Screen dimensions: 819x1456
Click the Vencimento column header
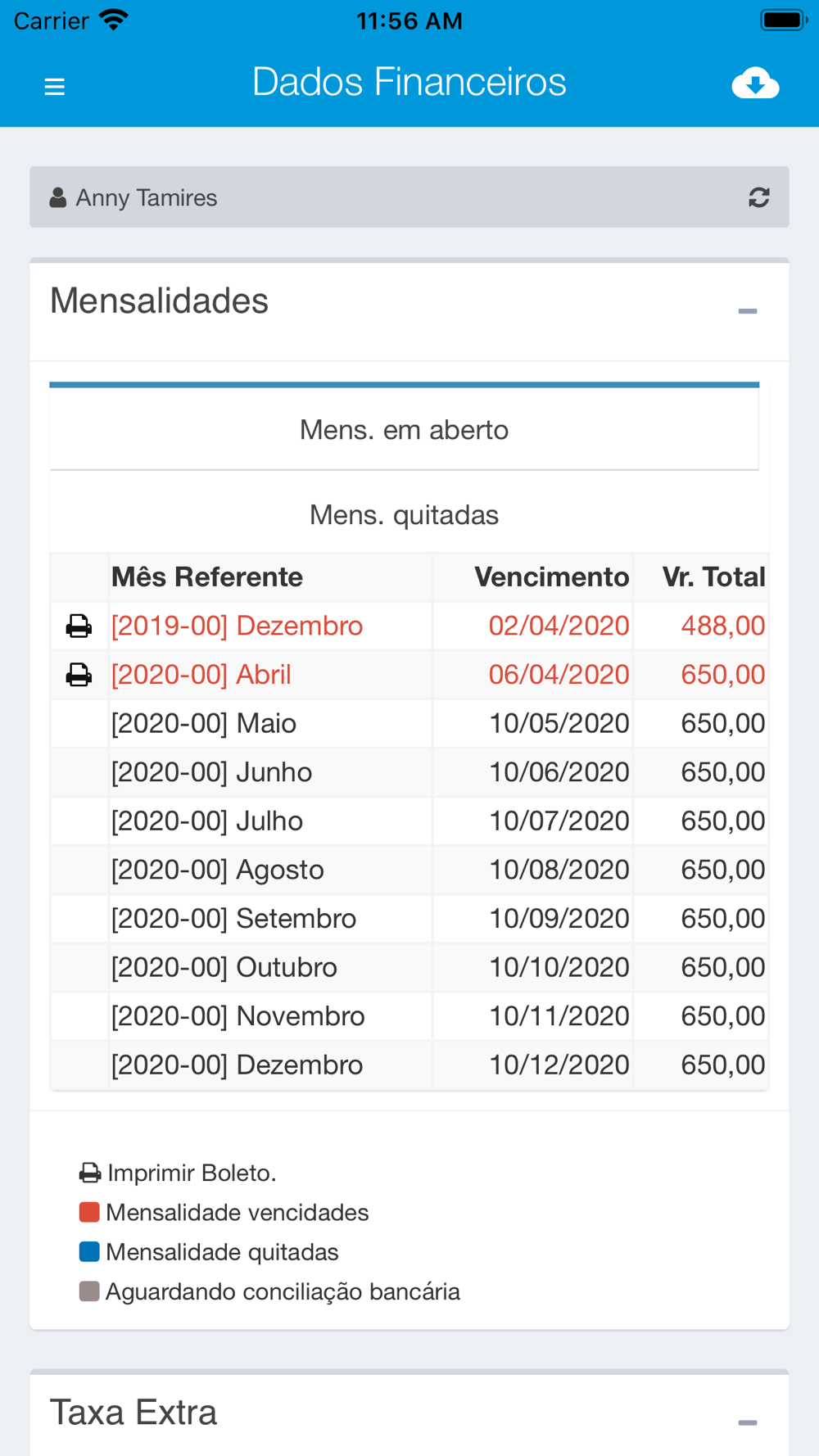551,577
